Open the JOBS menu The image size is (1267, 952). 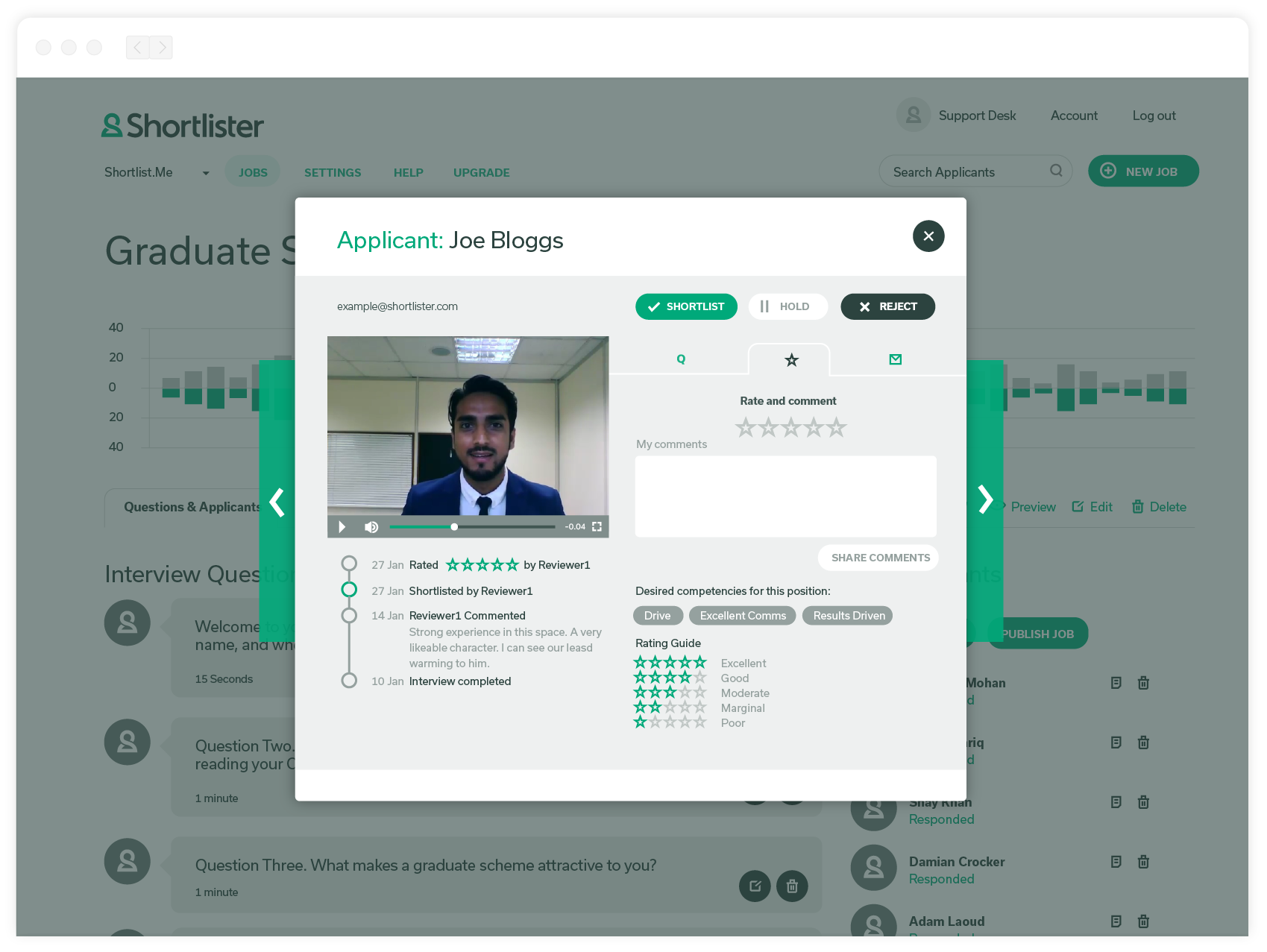coord(253,172)
